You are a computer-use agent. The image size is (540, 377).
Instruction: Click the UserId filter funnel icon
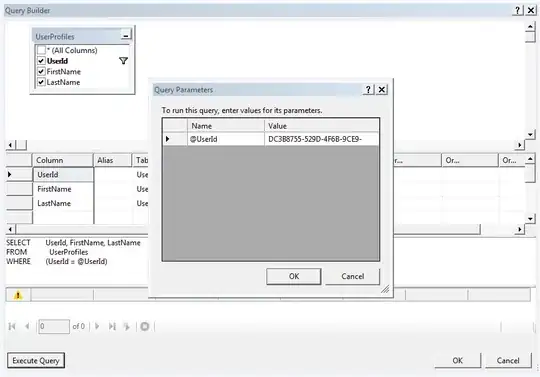tap(123, 61)
